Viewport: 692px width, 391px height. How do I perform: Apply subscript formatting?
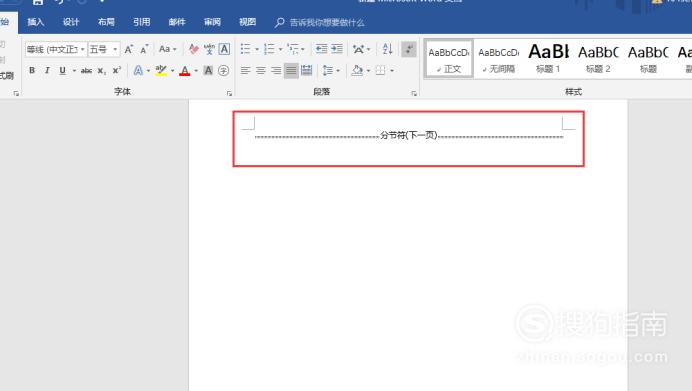[x=102, y=71]
